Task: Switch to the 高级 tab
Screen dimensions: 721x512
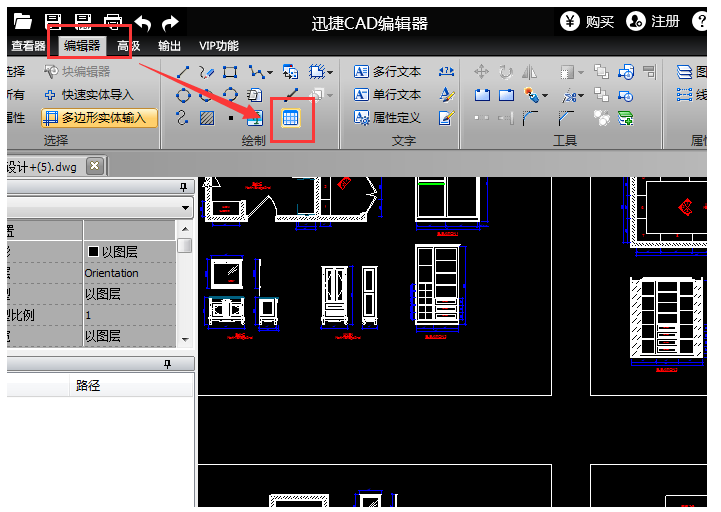Action: (x=128, y=46)
